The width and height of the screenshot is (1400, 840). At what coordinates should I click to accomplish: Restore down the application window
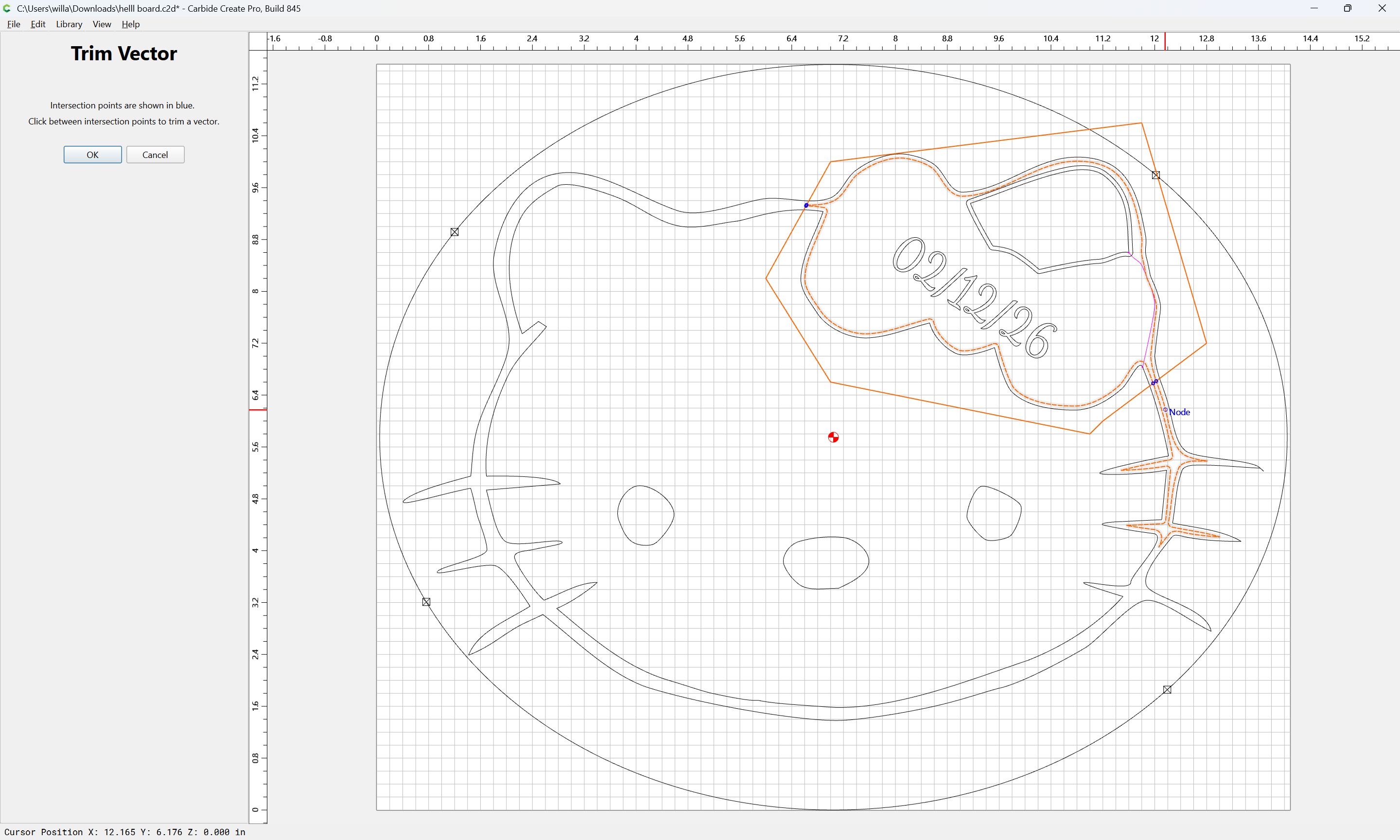coord(1347,8)
